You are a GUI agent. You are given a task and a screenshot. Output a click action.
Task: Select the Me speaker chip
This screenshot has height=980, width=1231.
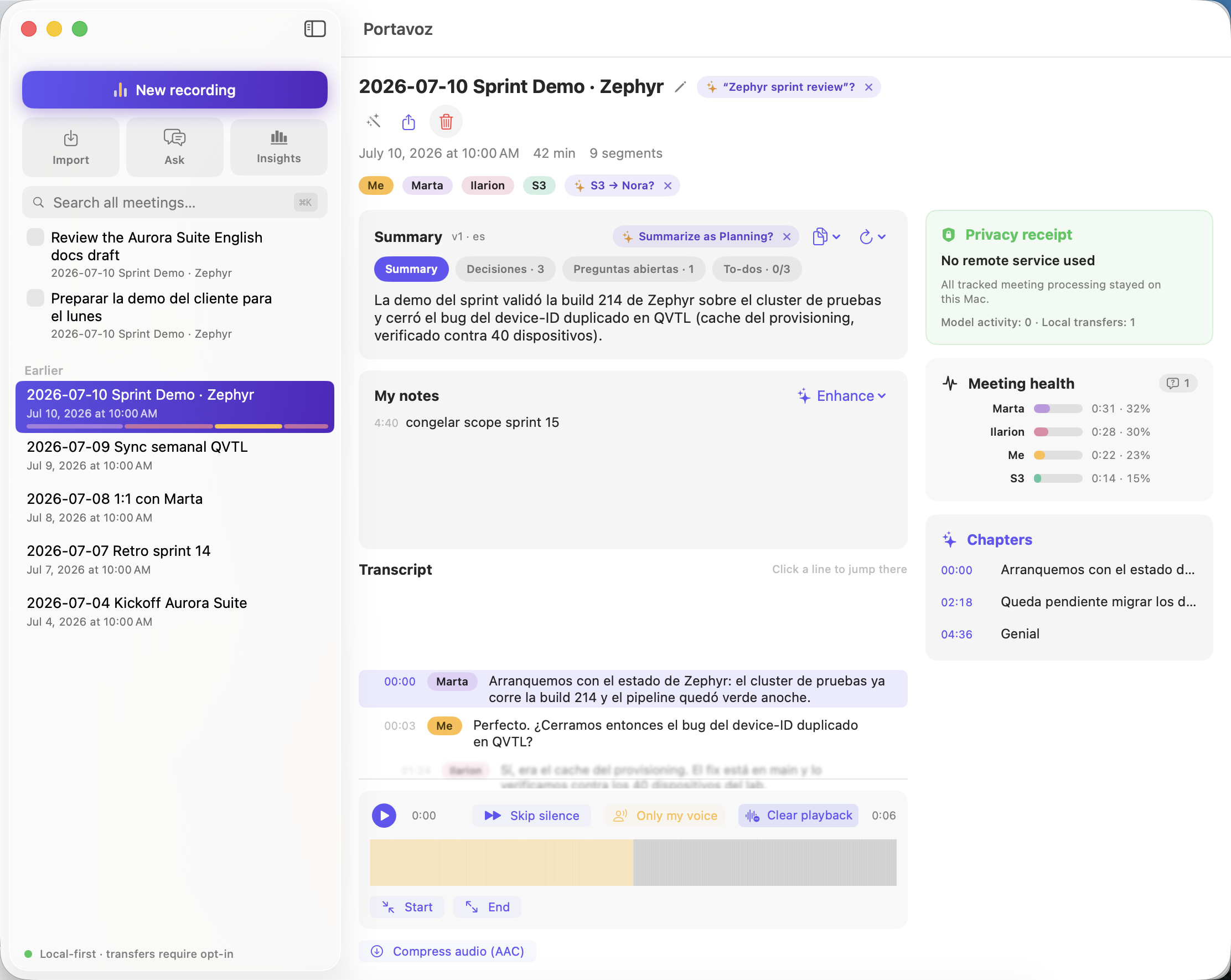[x=376, y=185]
